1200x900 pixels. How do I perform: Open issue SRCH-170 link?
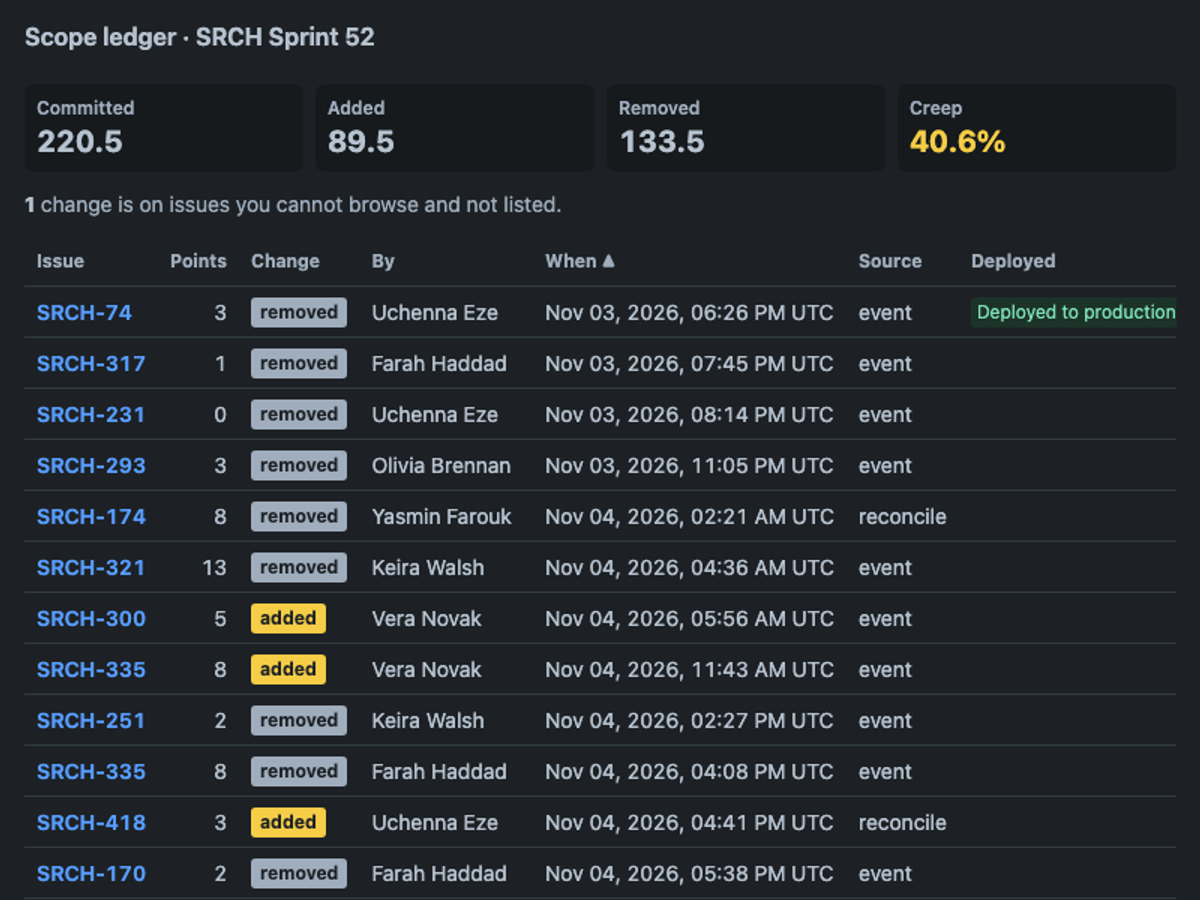click(91, 873)
